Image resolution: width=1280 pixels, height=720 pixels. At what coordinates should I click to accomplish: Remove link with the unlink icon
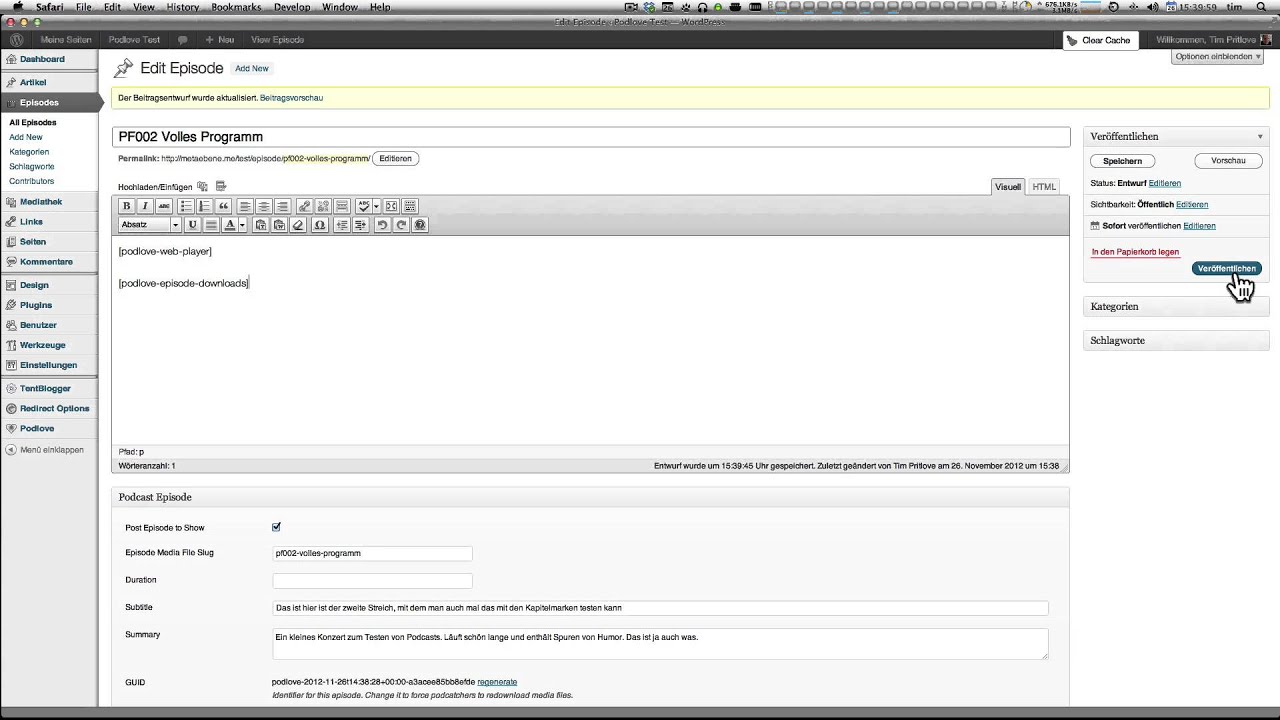(323, 206)
